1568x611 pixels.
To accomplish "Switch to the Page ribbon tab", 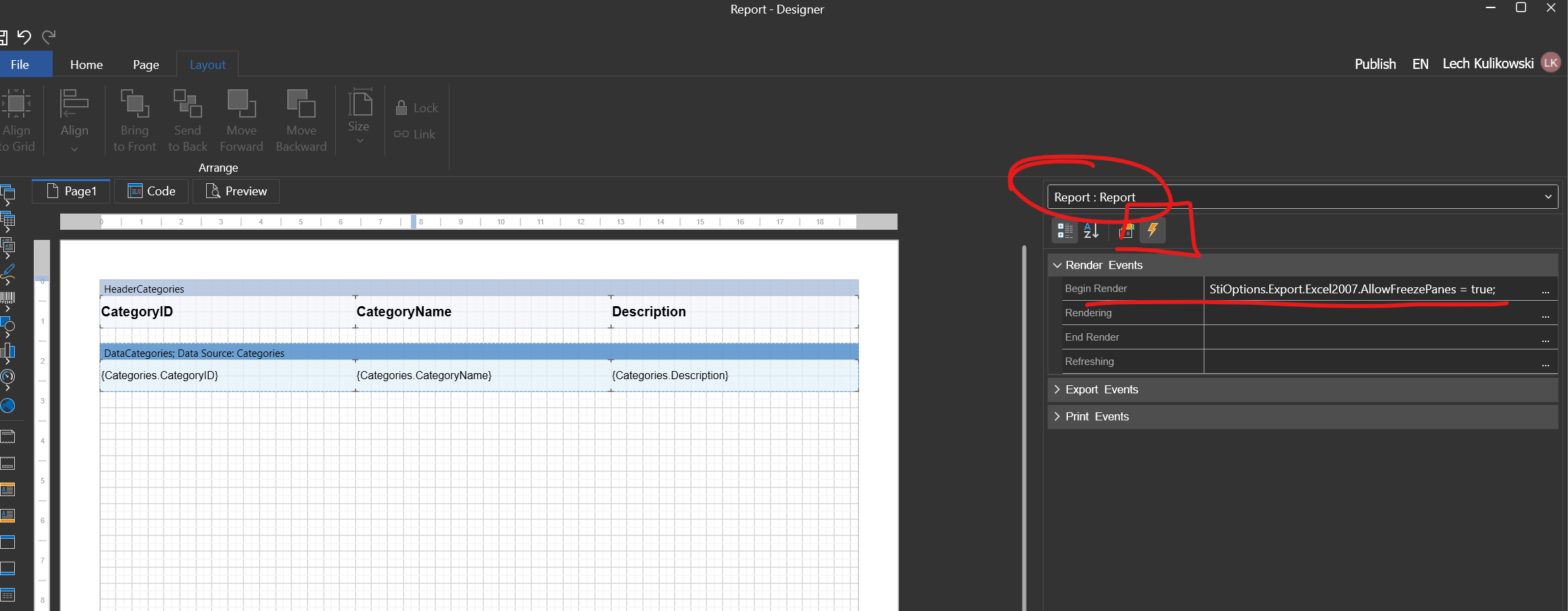I will pyautogui.click(x=146, y=64).
